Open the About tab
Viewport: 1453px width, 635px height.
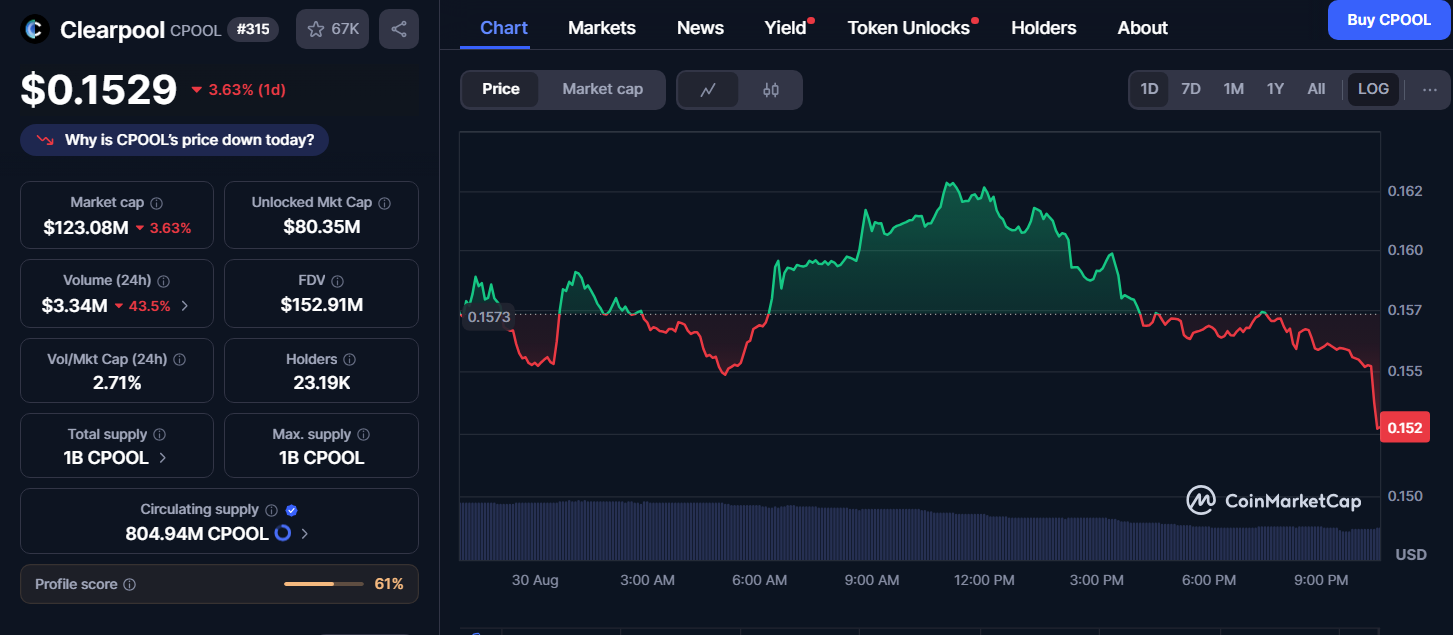coord(1142,28)
